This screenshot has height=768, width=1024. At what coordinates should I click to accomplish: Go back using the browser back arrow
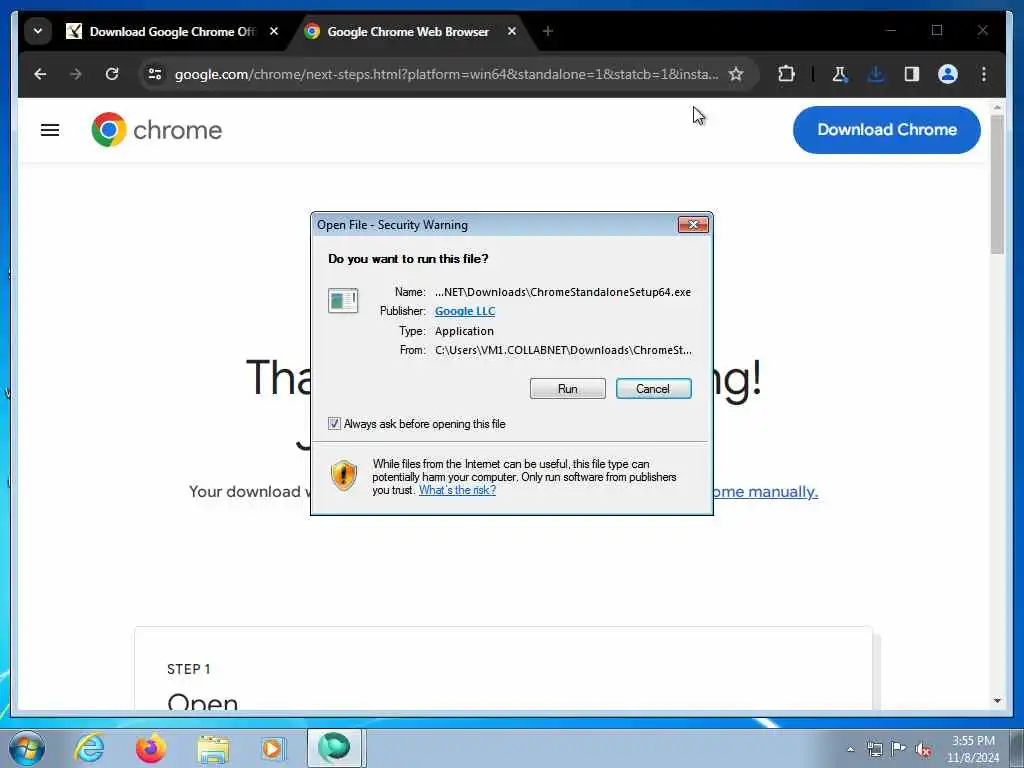(40, 74)
